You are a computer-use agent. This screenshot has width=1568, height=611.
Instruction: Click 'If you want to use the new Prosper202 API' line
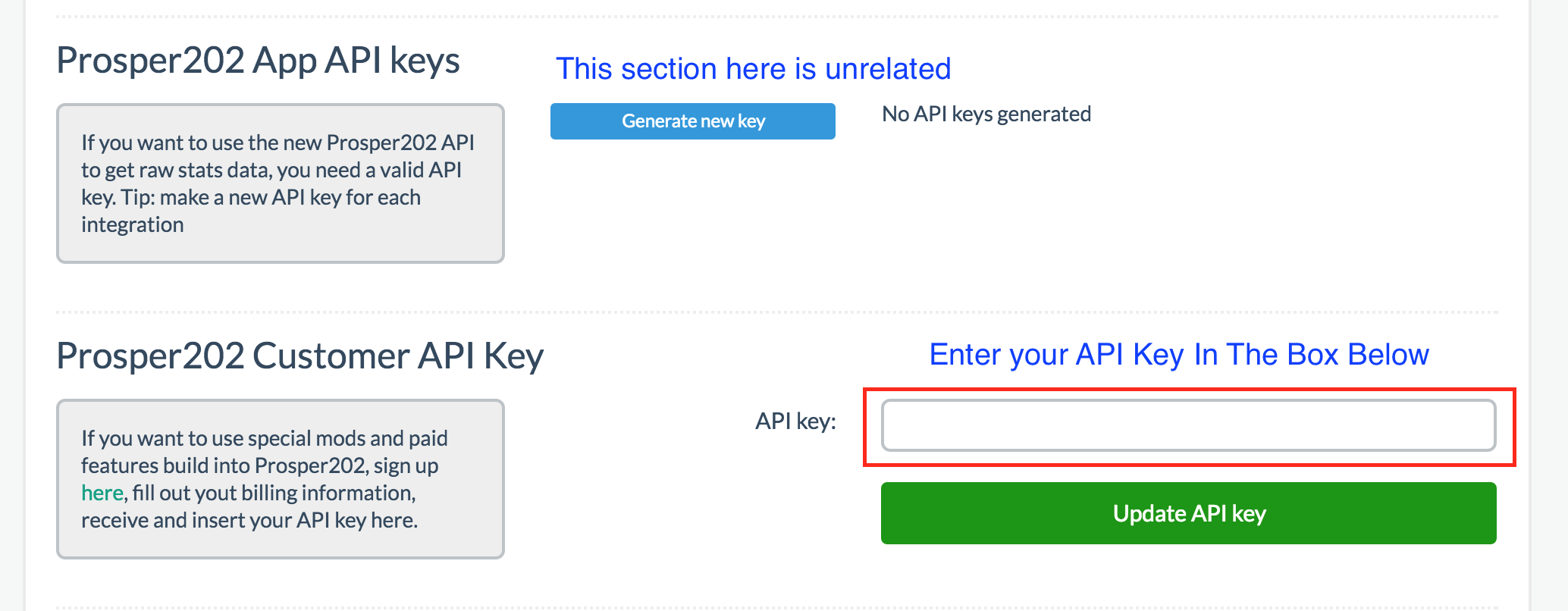coord(278,143)
